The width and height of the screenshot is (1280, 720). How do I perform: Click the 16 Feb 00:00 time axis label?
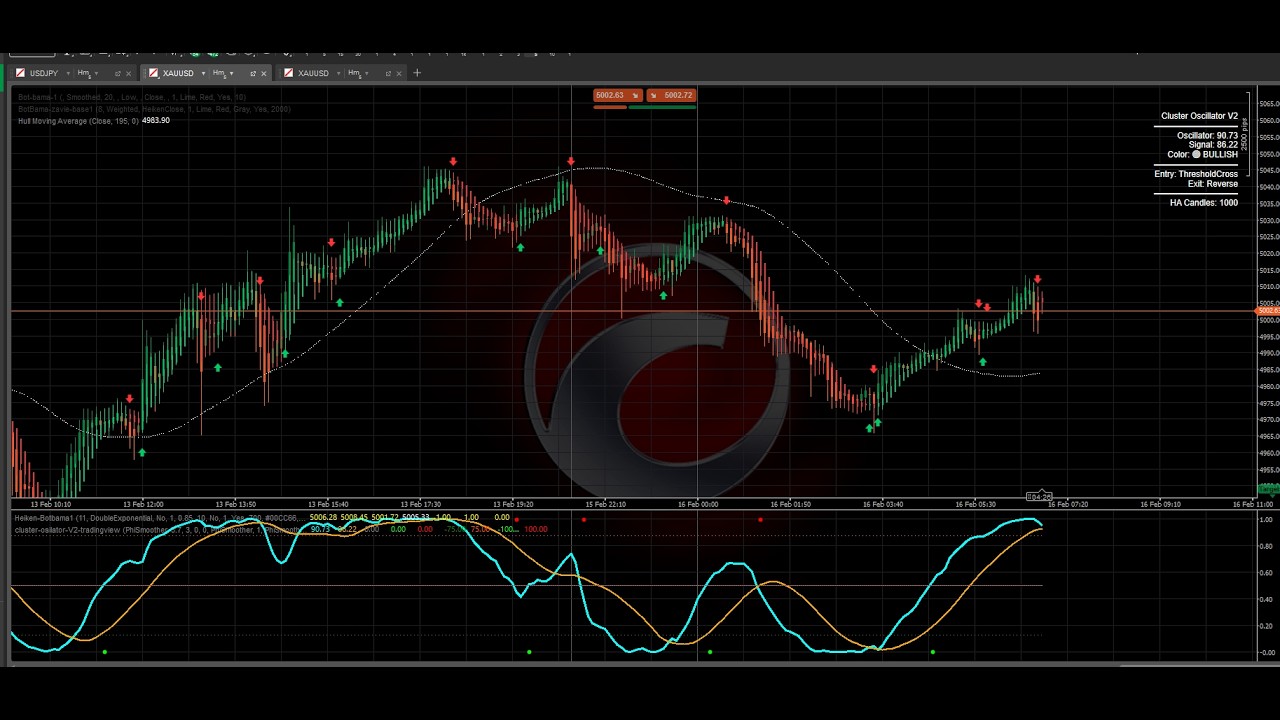pyautogui.click(x=697, y=504)
